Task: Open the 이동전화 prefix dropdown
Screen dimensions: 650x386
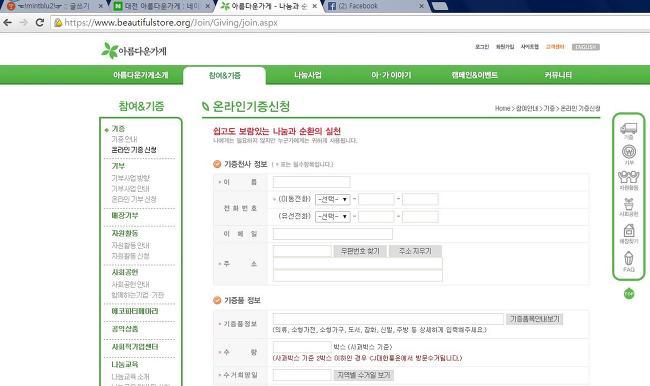Action: (x=333, y=199)
